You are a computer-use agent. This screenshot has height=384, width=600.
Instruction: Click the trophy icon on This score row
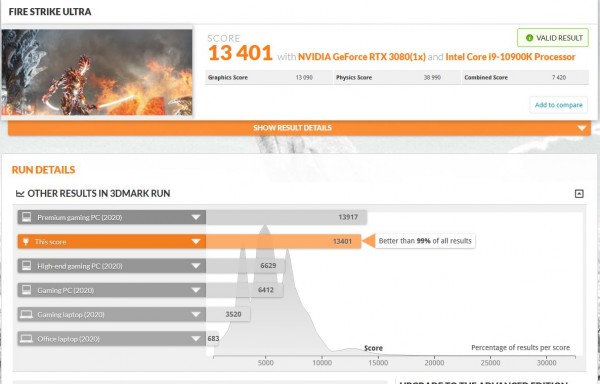[26, 241]
